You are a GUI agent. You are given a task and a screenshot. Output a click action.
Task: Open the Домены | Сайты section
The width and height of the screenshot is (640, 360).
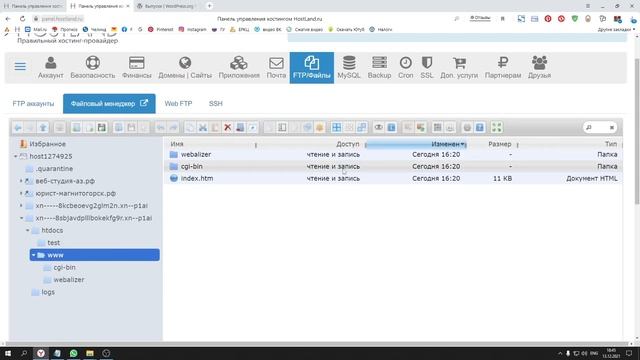[x=185, y=68]
